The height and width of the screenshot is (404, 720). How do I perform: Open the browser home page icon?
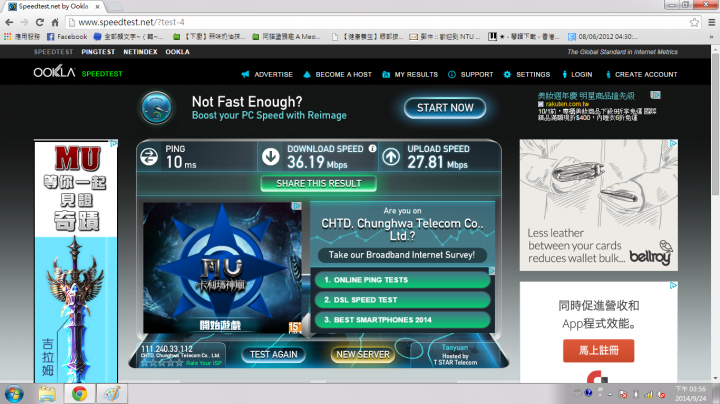[x=55, y=22]
